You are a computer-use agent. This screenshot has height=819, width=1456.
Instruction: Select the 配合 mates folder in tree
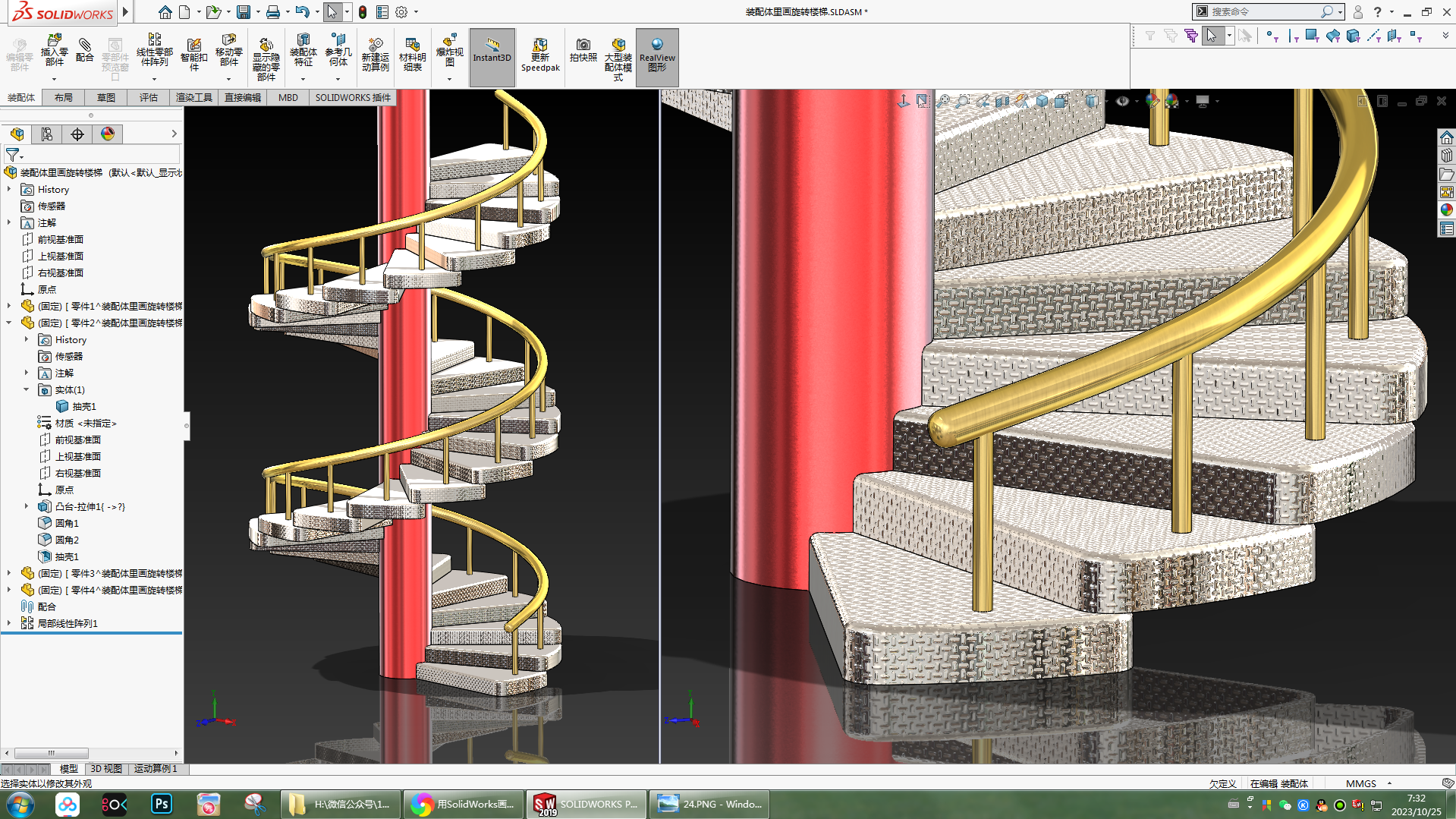[x=47, y=606]
